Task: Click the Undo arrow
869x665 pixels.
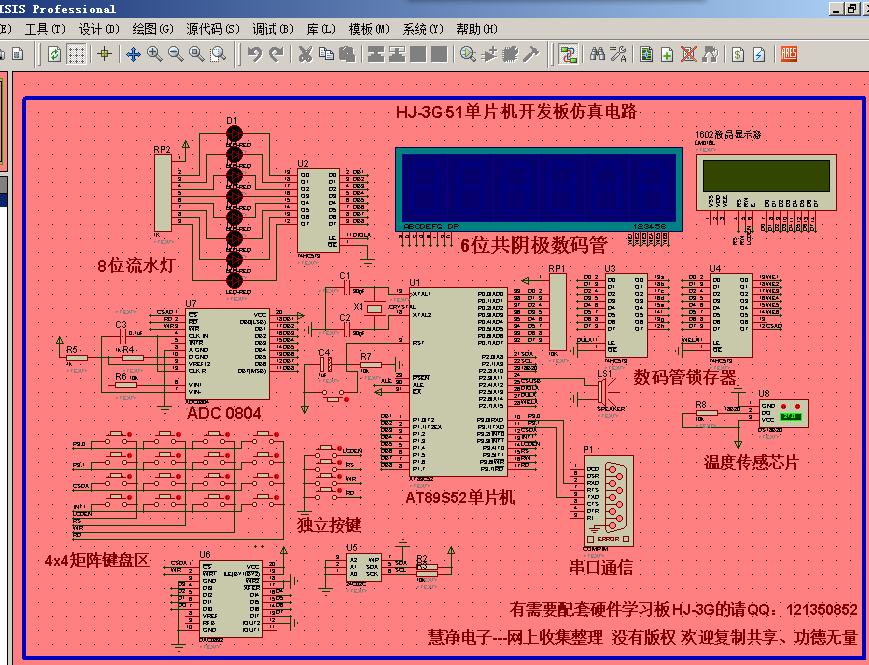Action: click(254, 54)
